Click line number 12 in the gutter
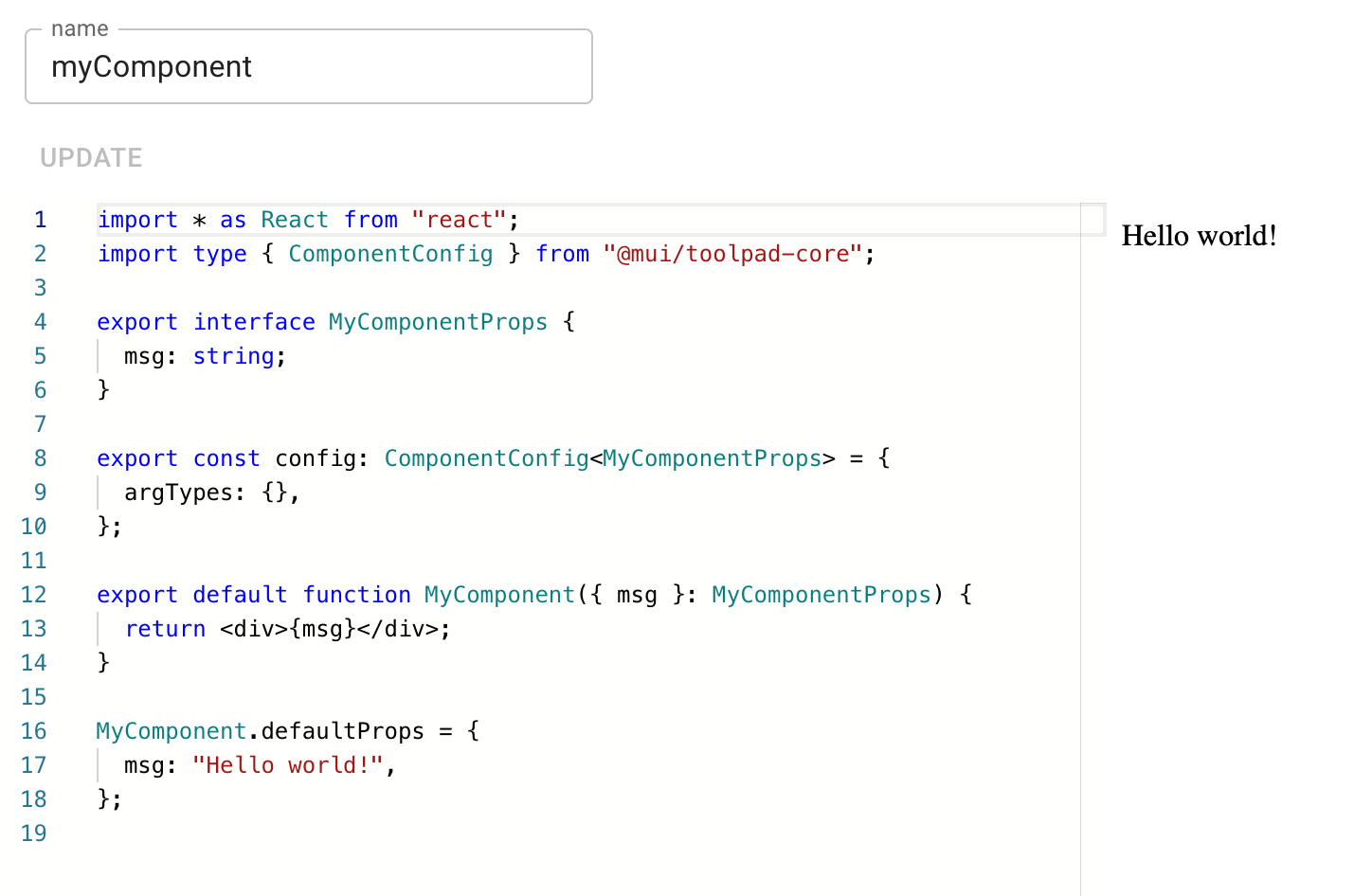Viewport: 1372px width, 896px height. click(34, 595)
